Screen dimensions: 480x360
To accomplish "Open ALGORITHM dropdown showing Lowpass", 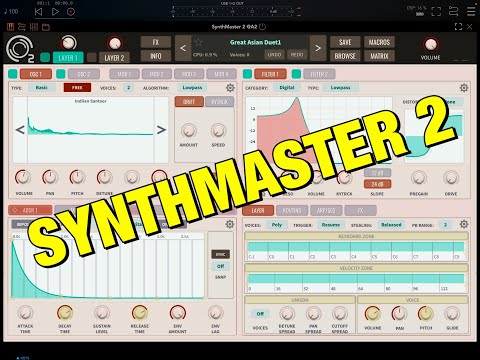I will coord(192,88).
